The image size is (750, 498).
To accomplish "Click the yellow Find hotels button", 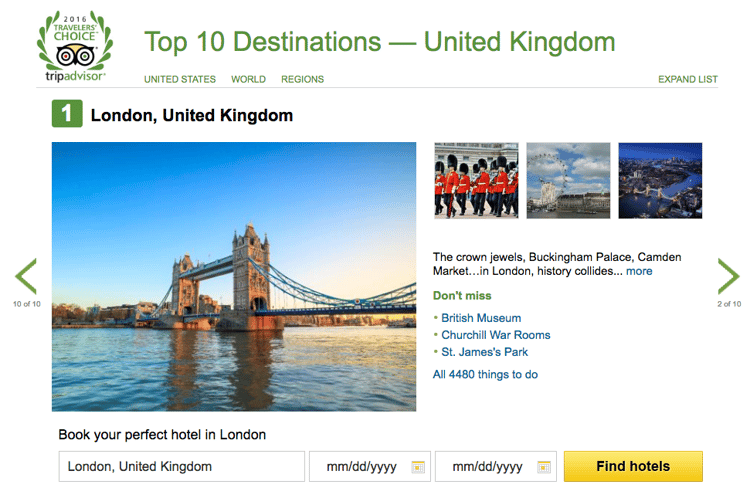I will (633, 466).
